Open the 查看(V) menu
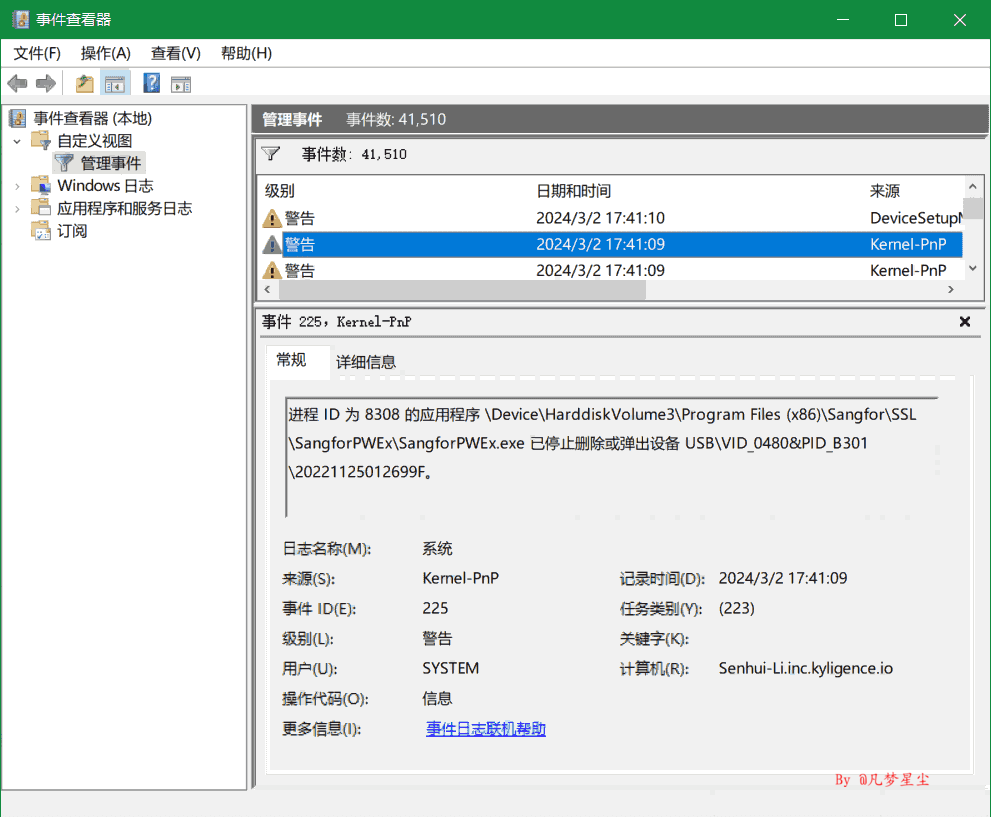 176,54
